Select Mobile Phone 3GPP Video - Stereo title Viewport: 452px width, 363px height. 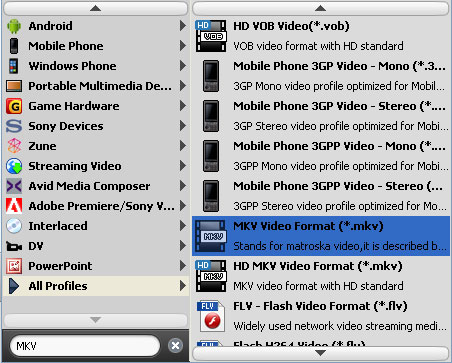[338, 186]
